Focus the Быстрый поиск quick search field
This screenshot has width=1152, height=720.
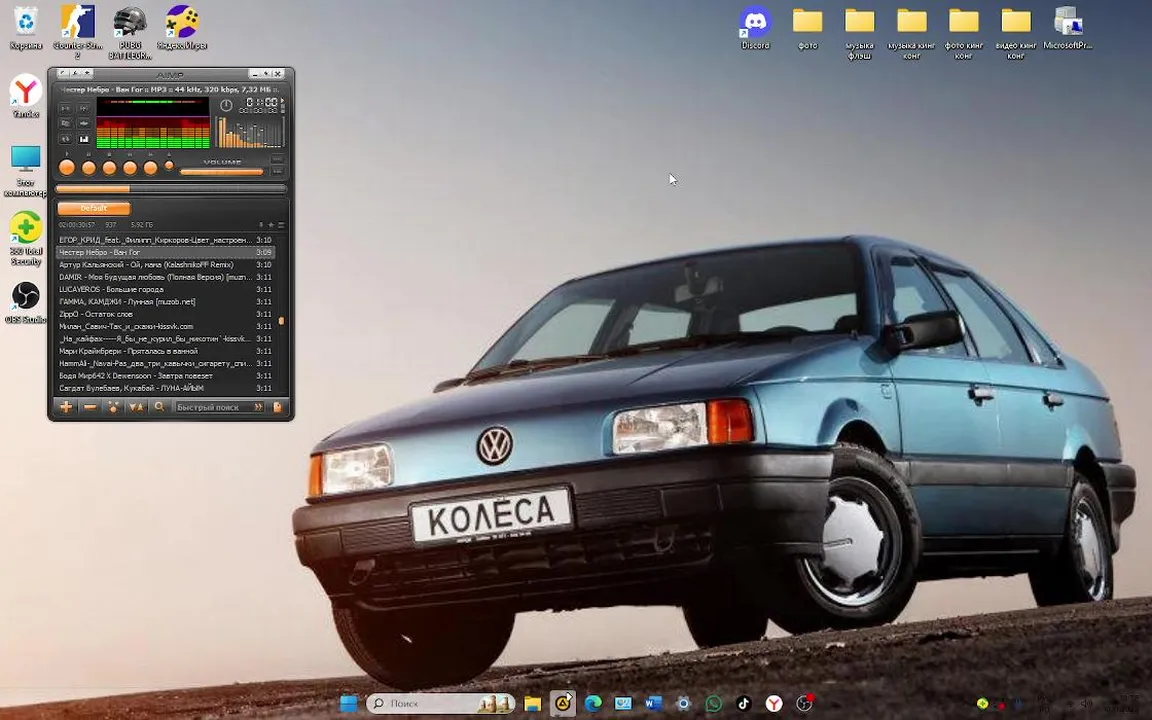(x=214, y=407)
